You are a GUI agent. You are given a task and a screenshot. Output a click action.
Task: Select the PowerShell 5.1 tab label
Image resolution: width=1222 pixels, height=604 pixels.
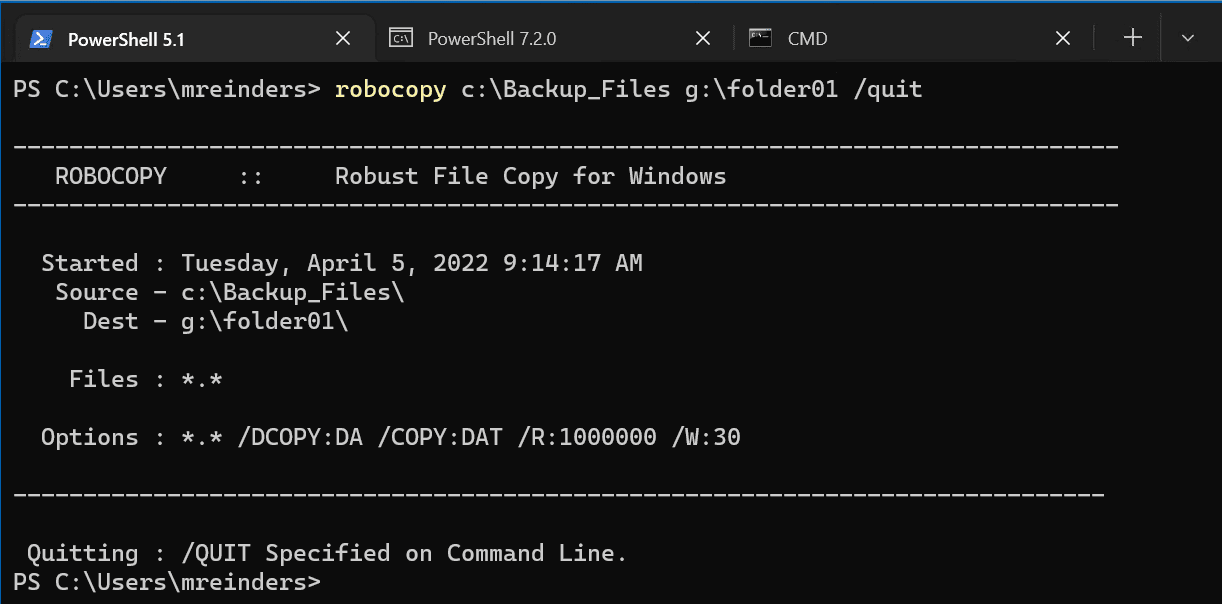coord(126,40)
